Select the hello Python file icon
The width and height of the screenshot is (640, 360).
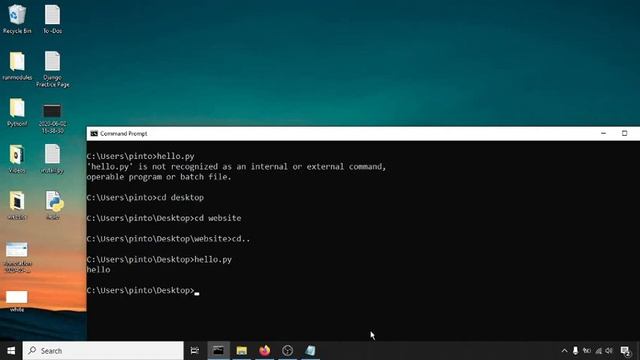tap(53, 205)
